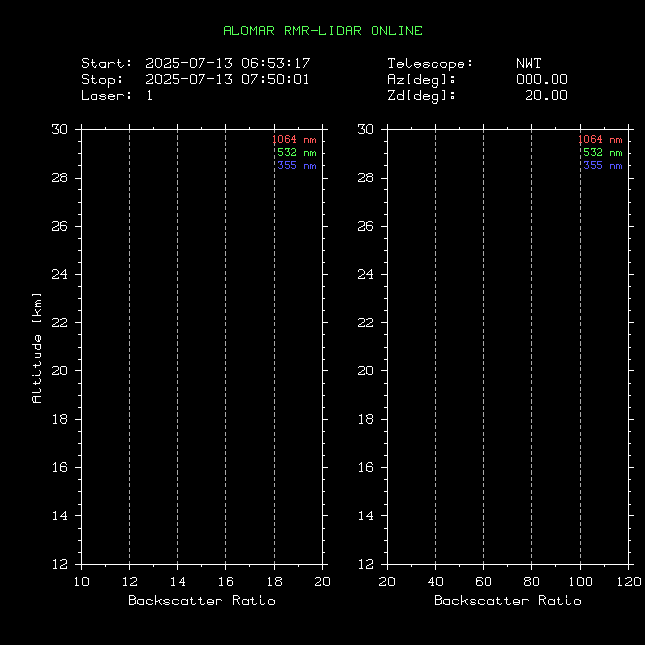Click the blue 355 nm legend in left plot
645x645 pixels.
(297, 165)
